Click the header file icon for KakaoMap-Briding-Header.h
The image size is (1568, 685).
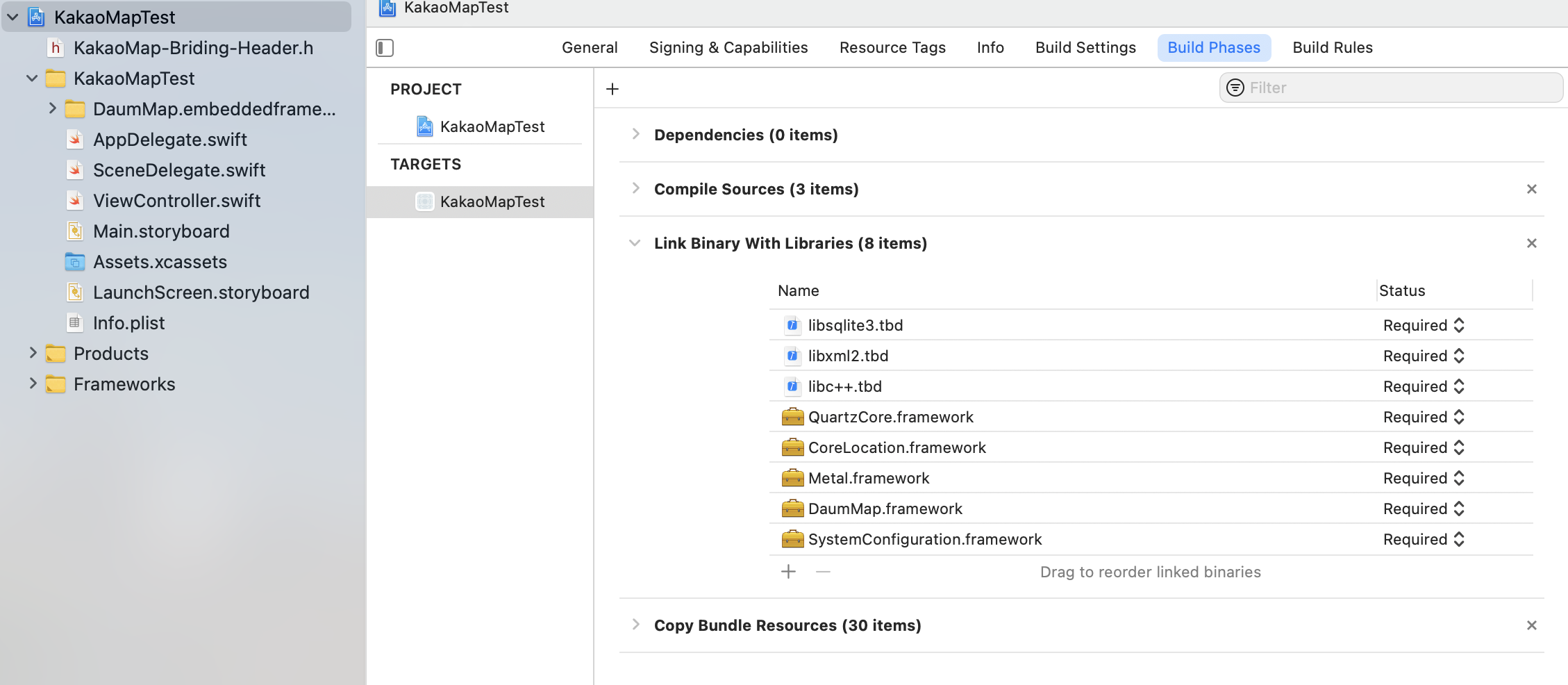point(56,48)
